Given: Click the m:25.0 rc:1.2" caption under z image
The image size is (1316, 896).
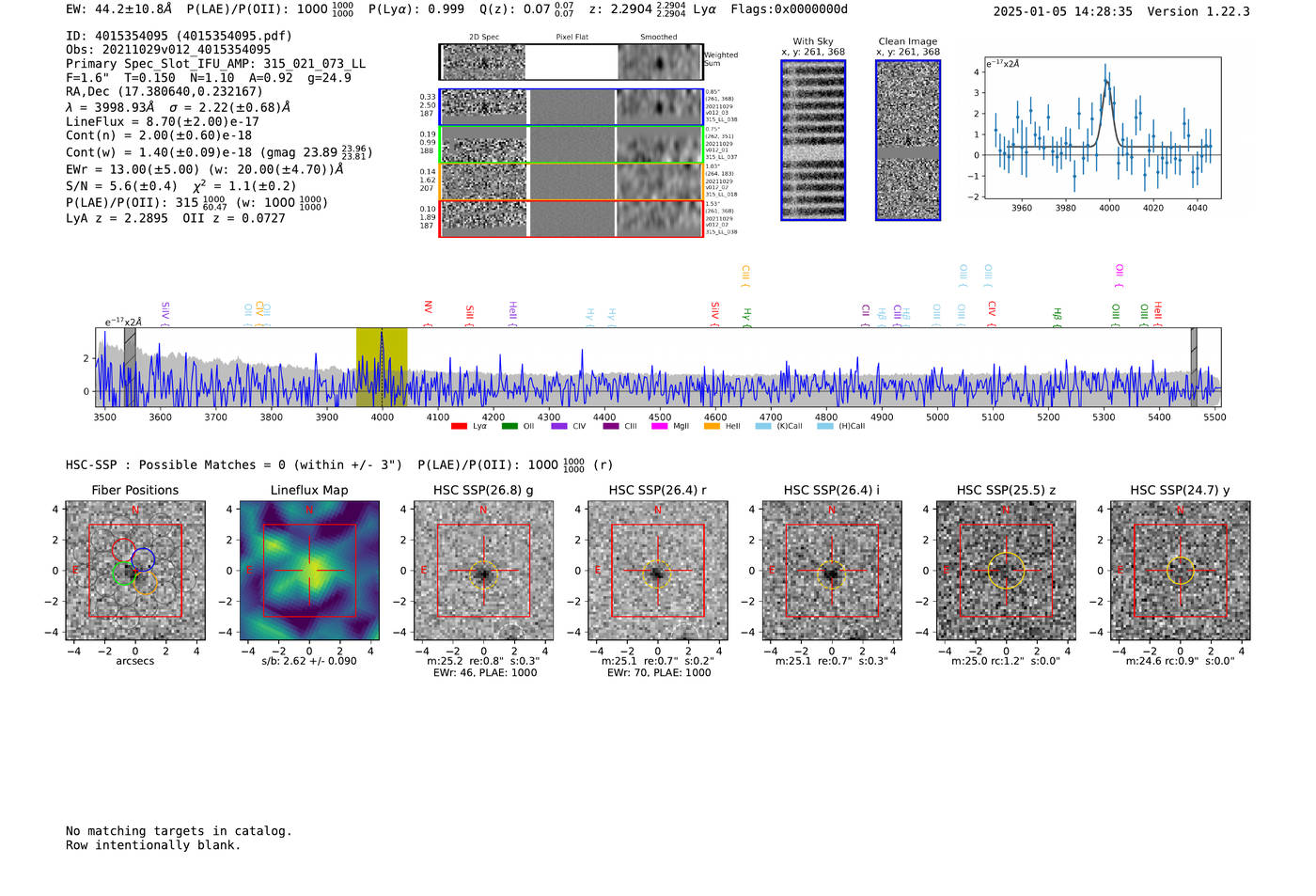Looking at the screenshot, I should (x=1007, y=661).
